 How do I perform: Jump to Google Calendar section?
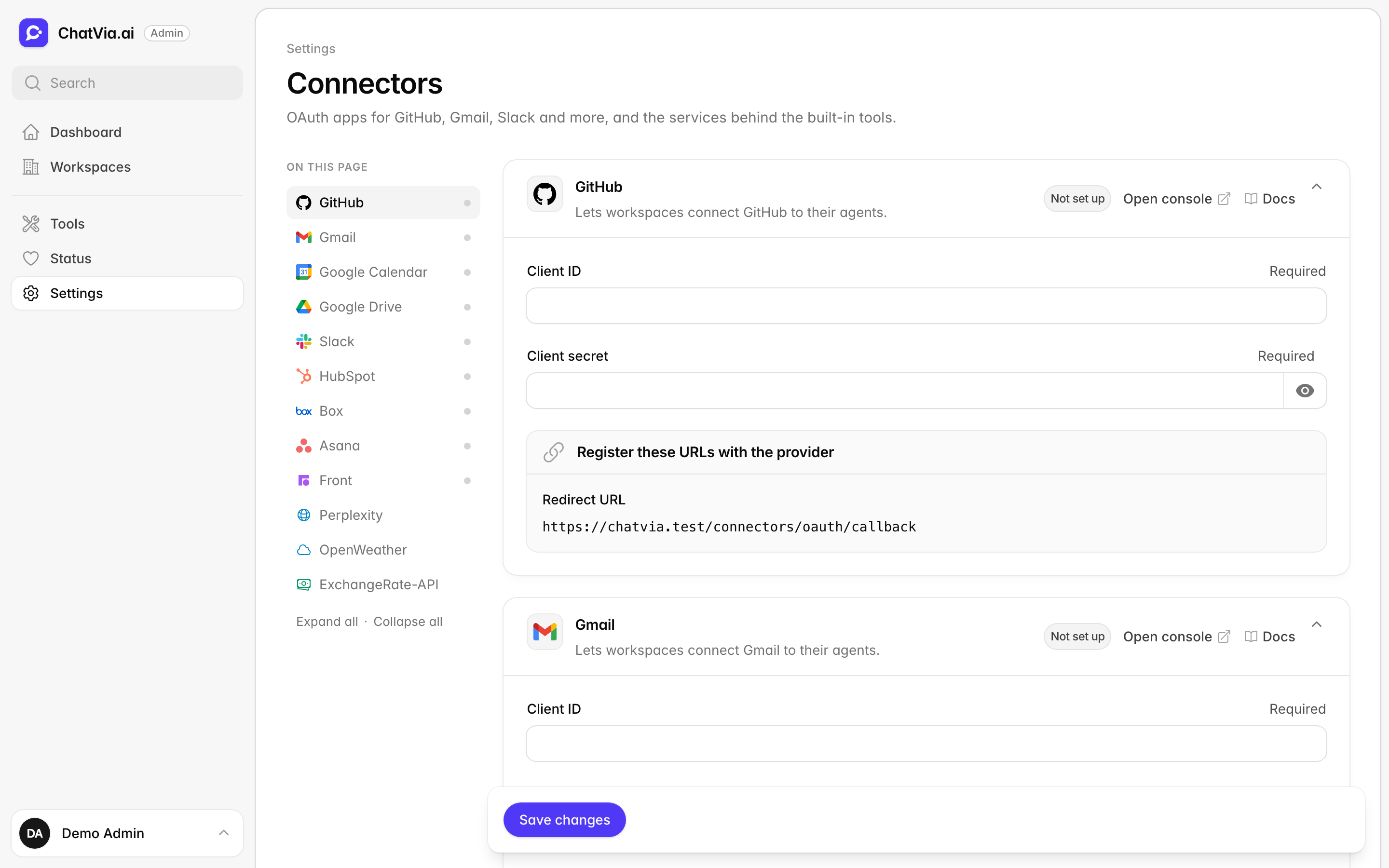(x=383, y=272)
